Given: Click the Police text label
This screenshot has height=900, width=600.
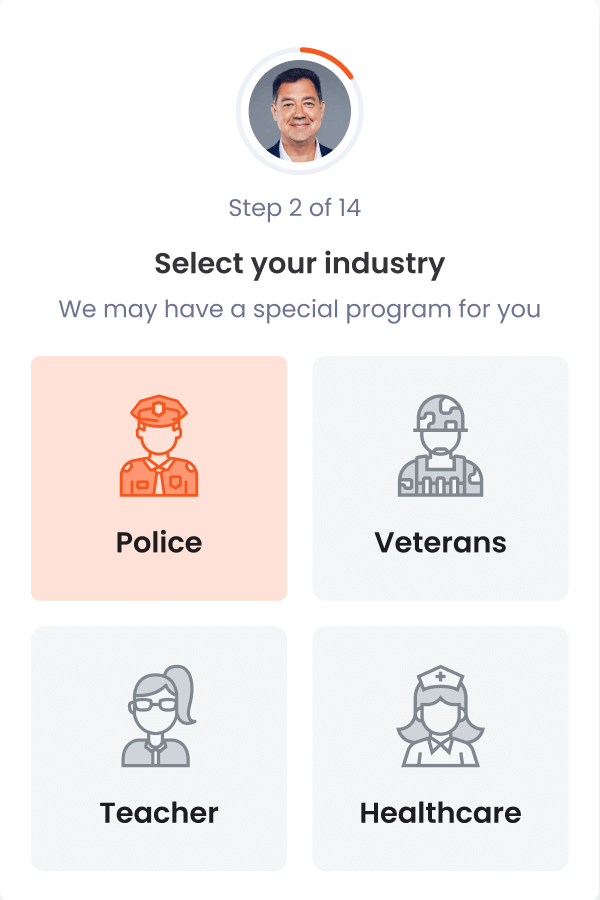Looking at the screenshot, I should pyautogui.click(x=158, y=542).
